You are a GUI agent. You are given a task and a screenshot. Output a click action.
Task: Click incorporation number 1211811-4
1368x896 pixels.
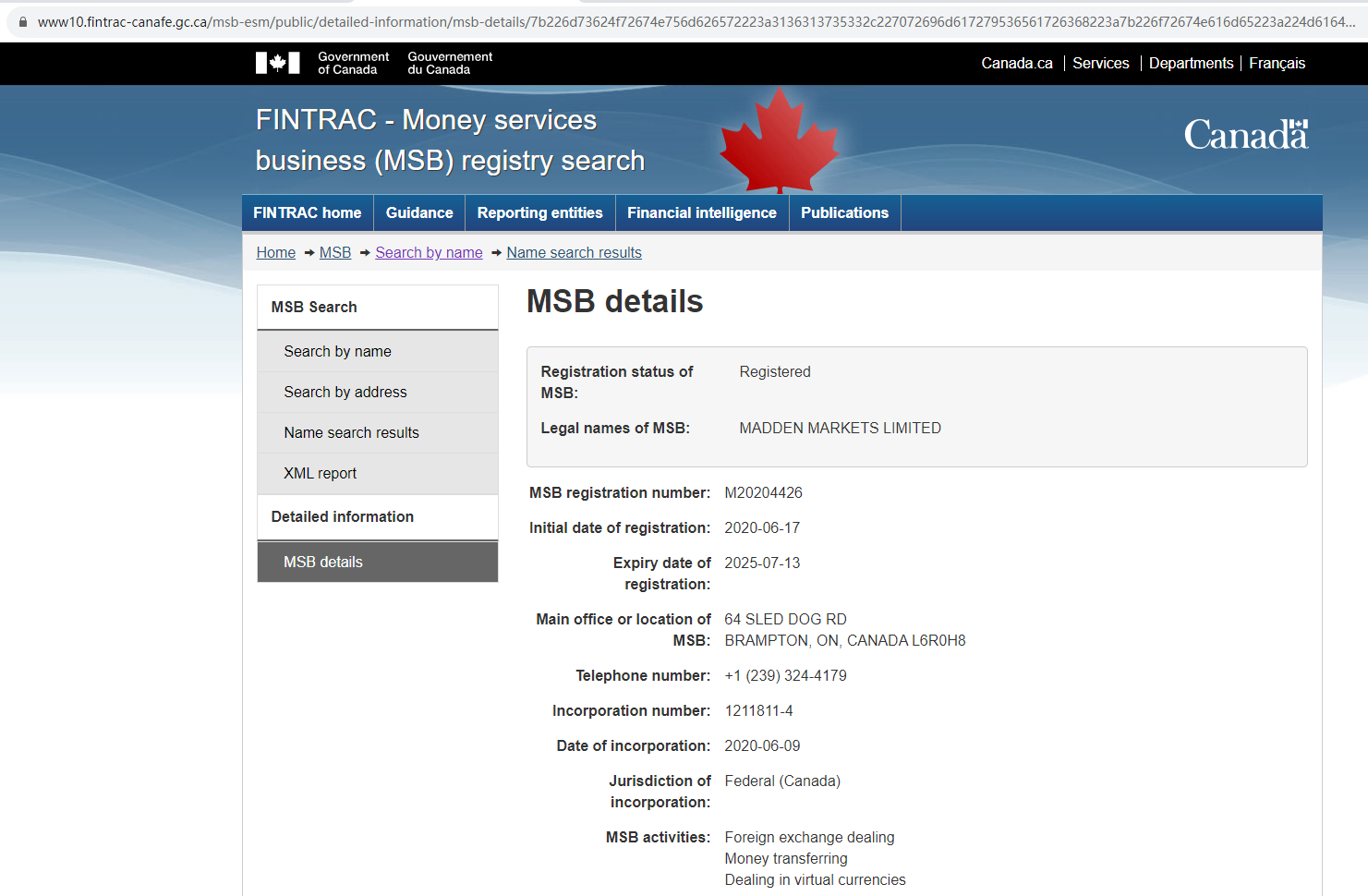pos(758,710)
